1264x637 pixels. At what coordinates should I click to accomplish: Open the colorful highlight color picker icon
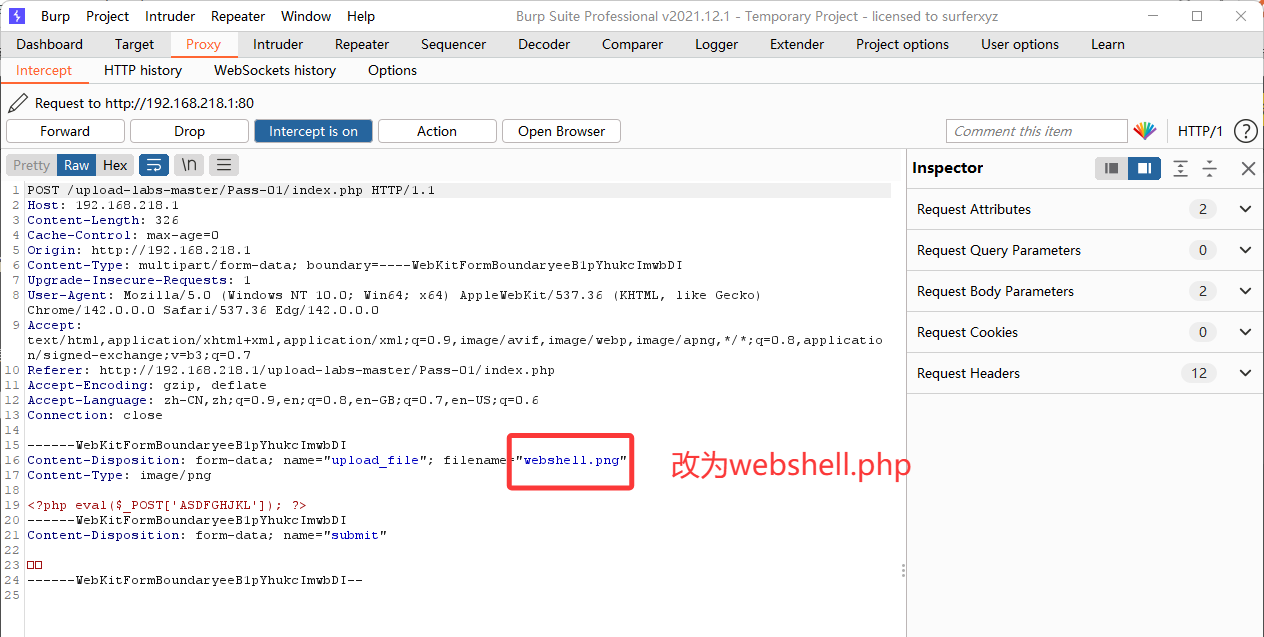1145,131
